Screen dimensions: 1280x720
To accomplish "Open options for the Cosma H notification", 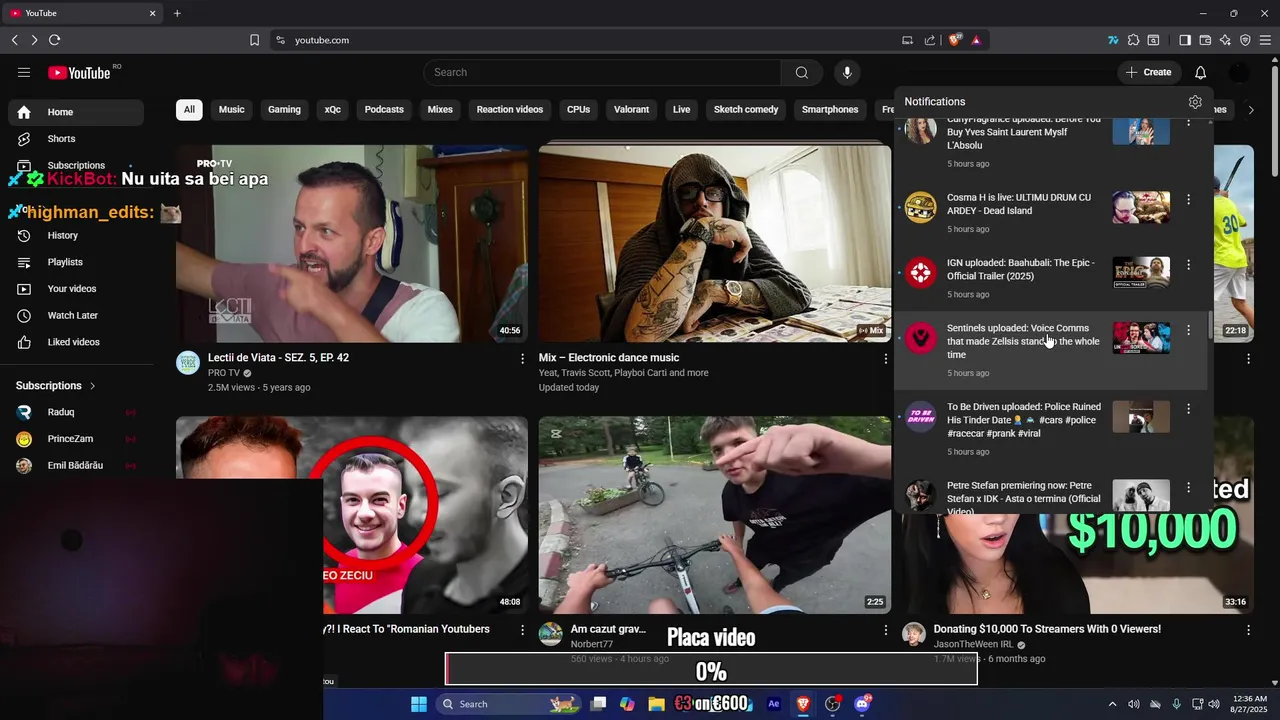I will tap(1188, 199).
